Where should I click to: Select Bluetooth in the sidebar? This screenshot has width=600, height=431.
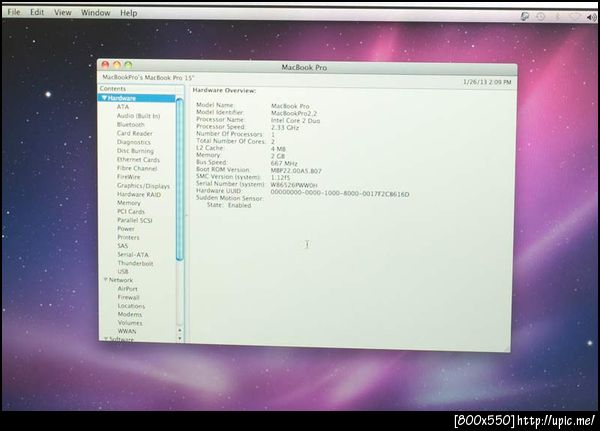130,124
